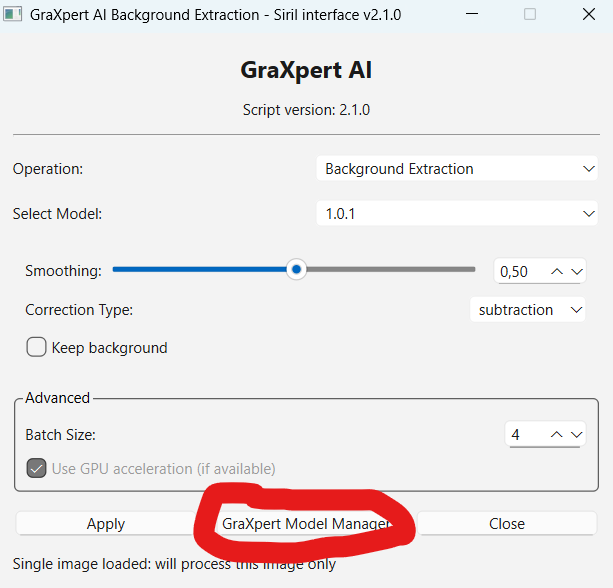The image size is (613, 588).
Task: Click the 'Advanced' group label
Action: click(x=57, y=398)
